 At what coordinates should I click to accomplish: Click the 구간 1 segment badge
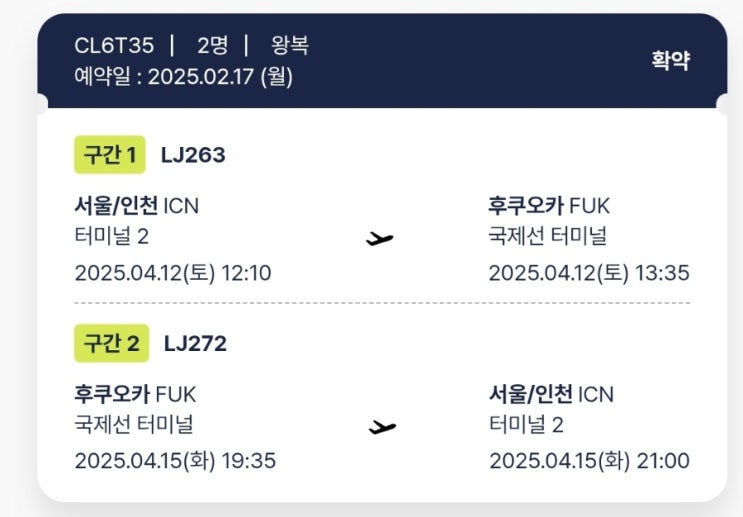tap(110, 155)
